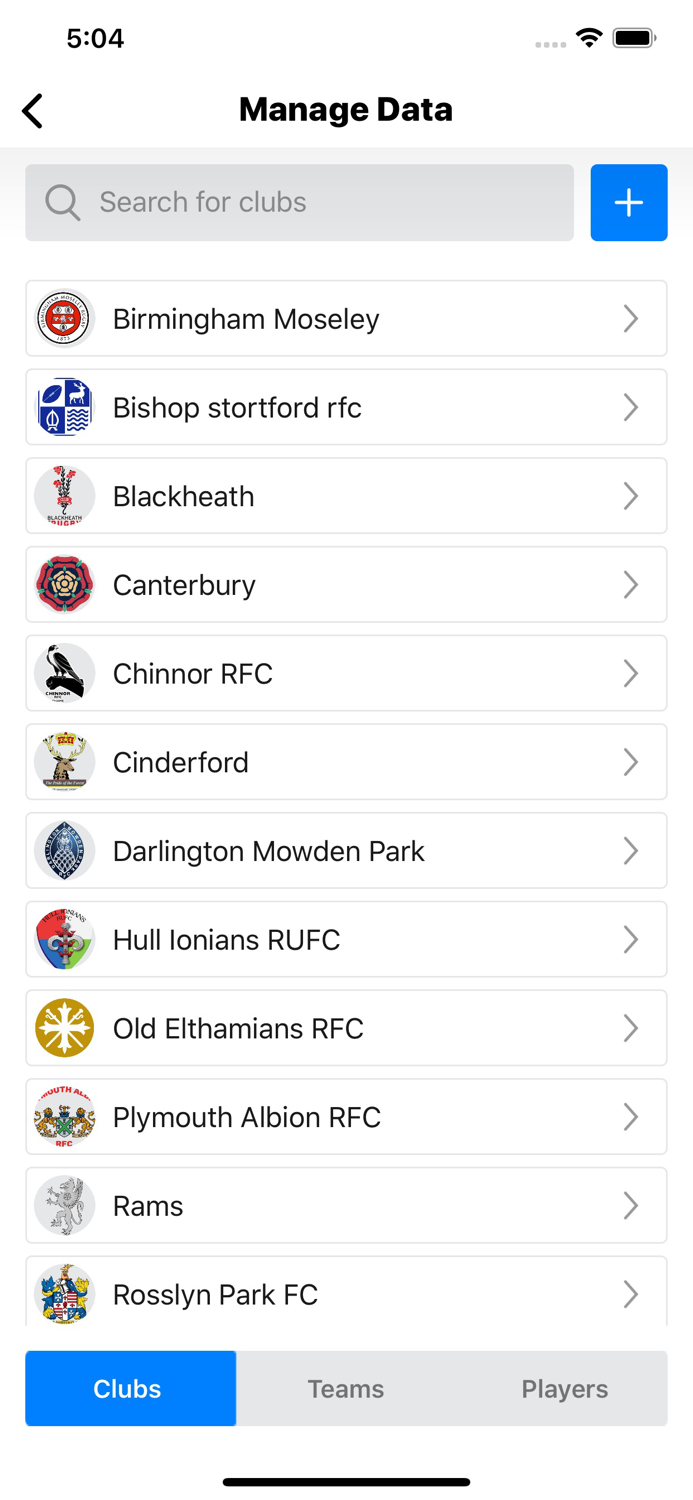The height and width of the screenshot is (1500, 693).
Task: Click the Chinnor RFC kite logo
Action: pyautogui.click(x=64, y=673)
